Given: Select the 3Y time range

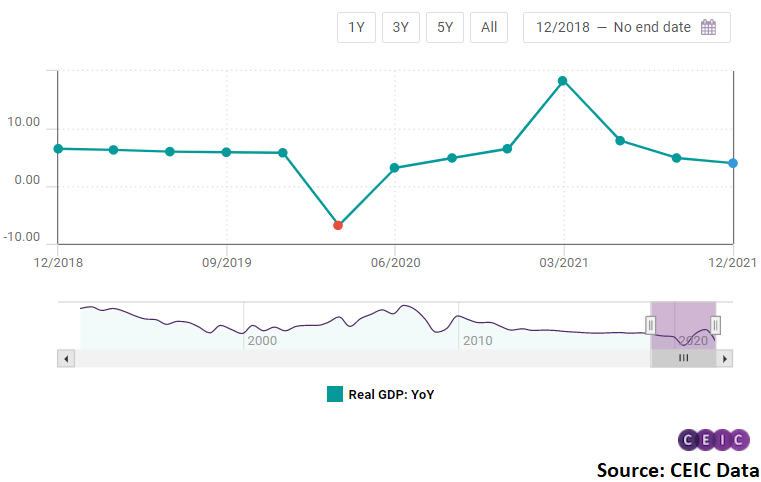Looking at the screenshot, I should point(400,27).
